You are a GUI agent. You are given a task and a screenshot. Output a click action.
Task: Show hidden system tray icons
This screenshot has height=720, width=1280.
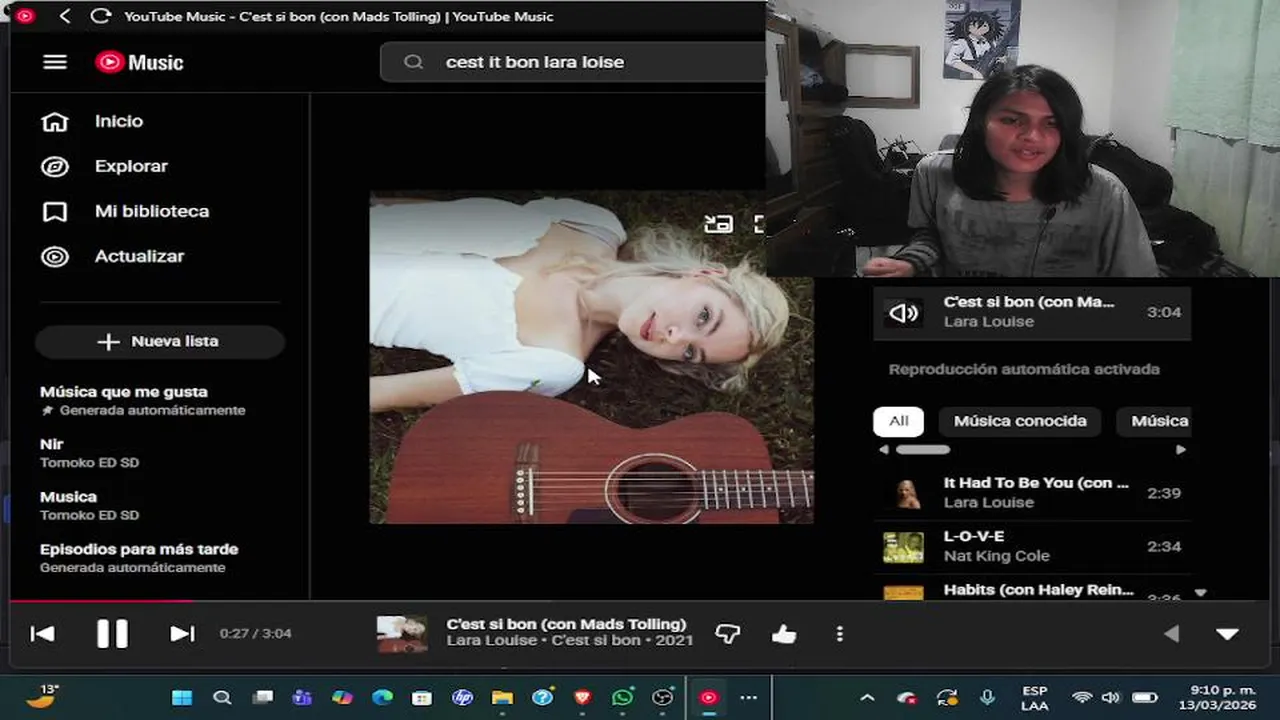[867, 698]
